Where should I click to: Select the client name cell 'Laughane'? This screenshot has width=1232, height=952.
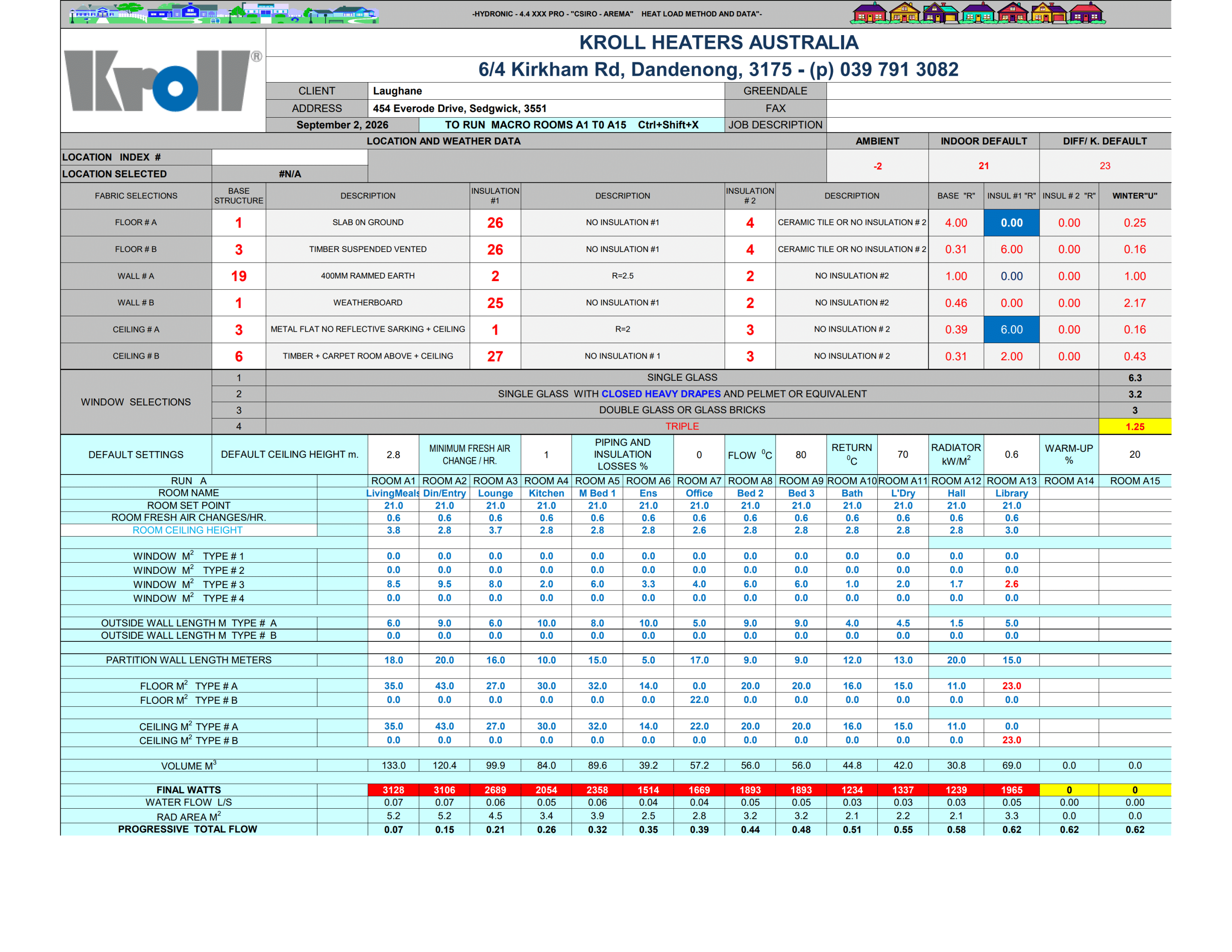point(545,91)
